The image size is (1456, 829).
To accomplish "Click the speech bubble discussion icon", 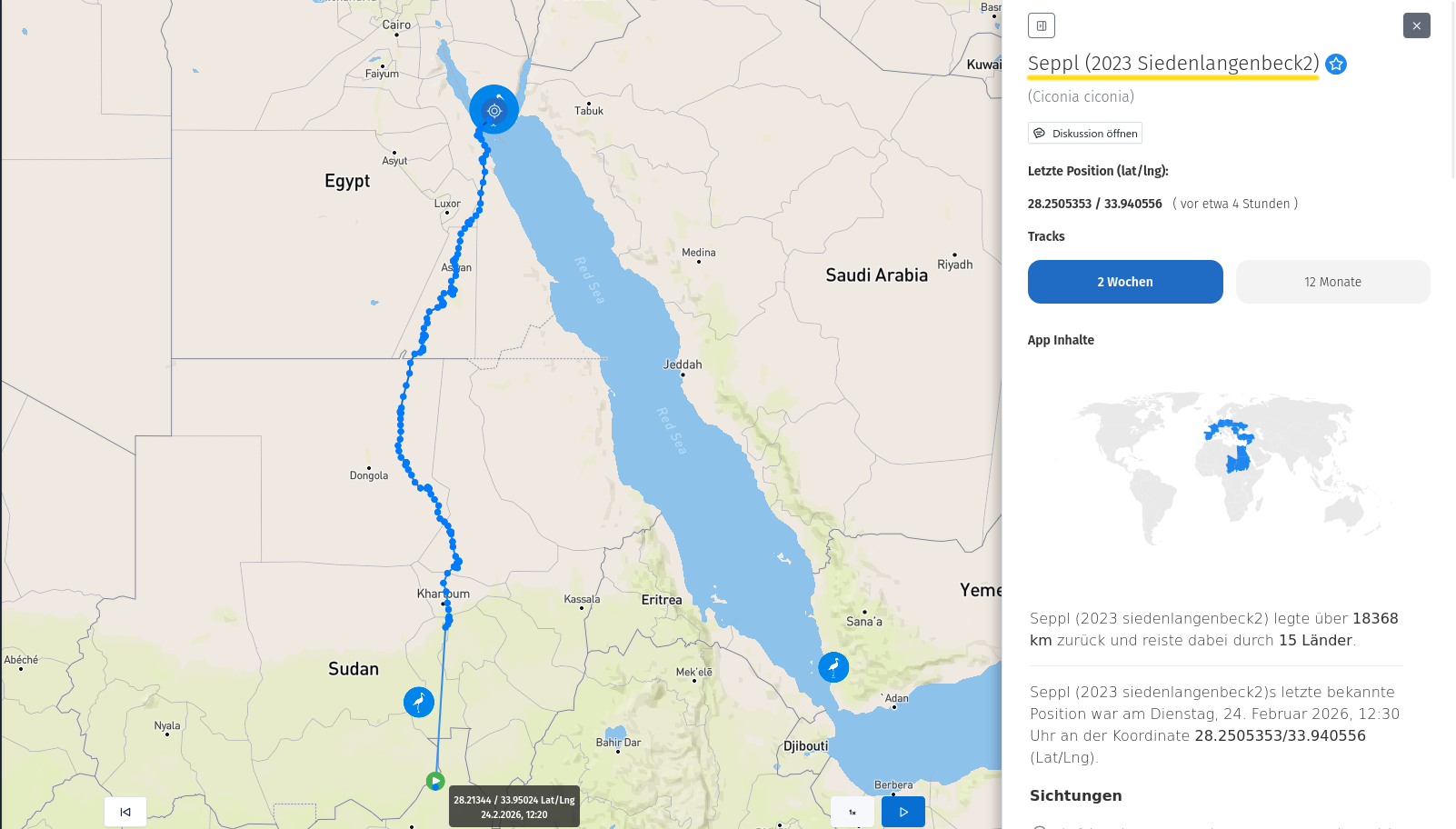I will (1040, 134).
